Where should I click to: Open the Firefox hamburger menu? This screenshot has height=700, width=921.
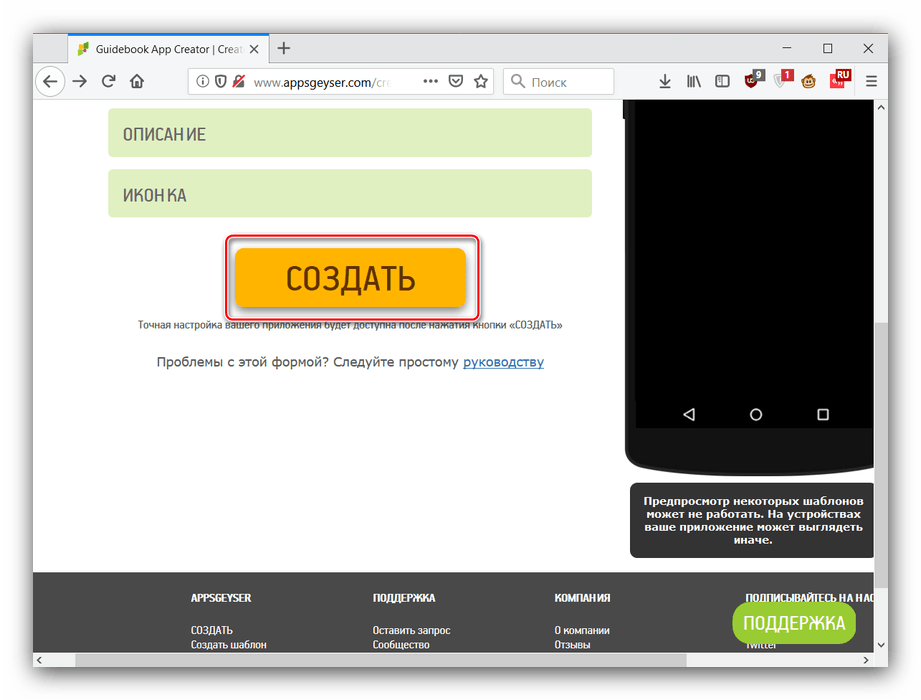[871, 81]
